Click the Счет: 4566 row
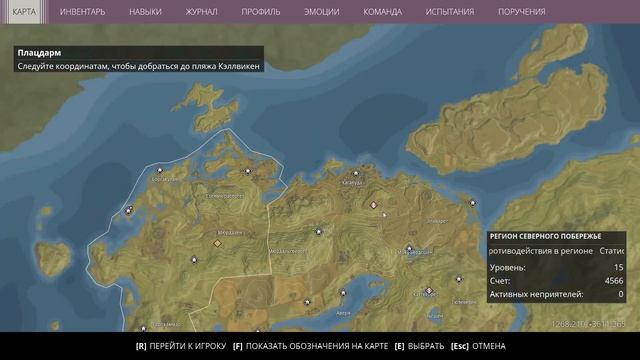Image resolution: width=640 pixels, height=360 pixels. [x=556, y=281]
